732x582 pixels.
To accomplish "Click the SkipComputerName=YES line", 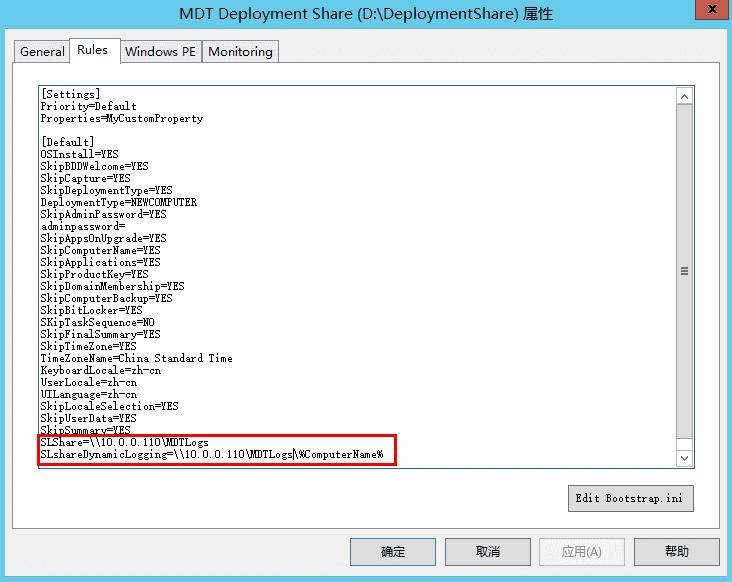I will click(100, 250).
